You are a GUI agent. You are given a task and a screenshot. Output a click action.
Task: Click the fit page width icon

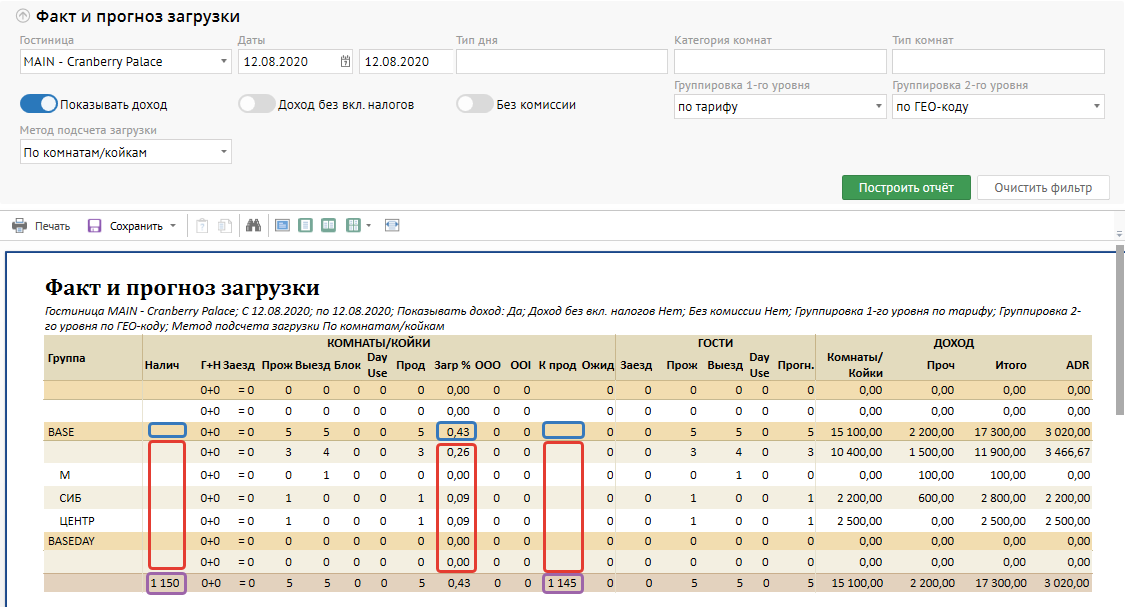click(392, 226)
